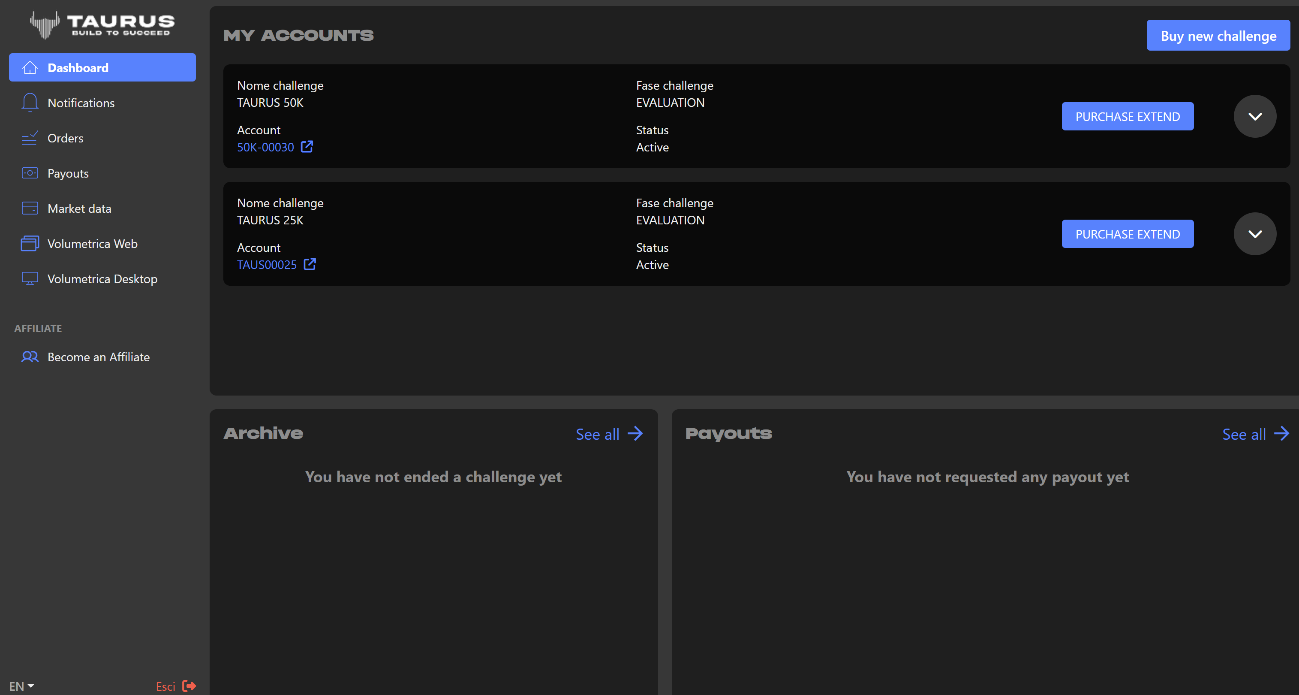The width and height of the screenshot is (1299, 695).
Task: Click the Active status of TAURUS 50K
Action: pyautogui.click(x=652, y=147)
